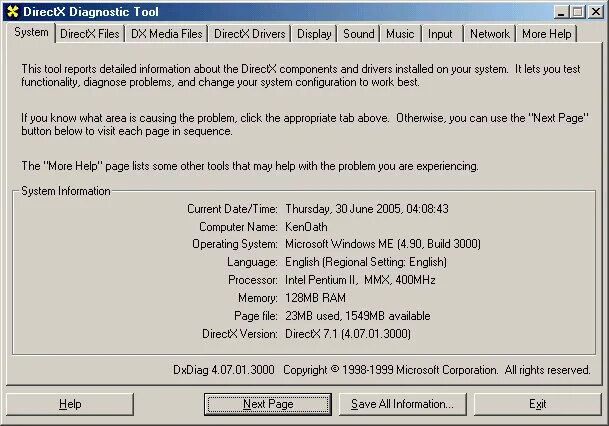Image resolution: width=609 pixels, height=426 pixels.
Task: Click the Intel Pentium II processor value
Action: click(360, 280)
